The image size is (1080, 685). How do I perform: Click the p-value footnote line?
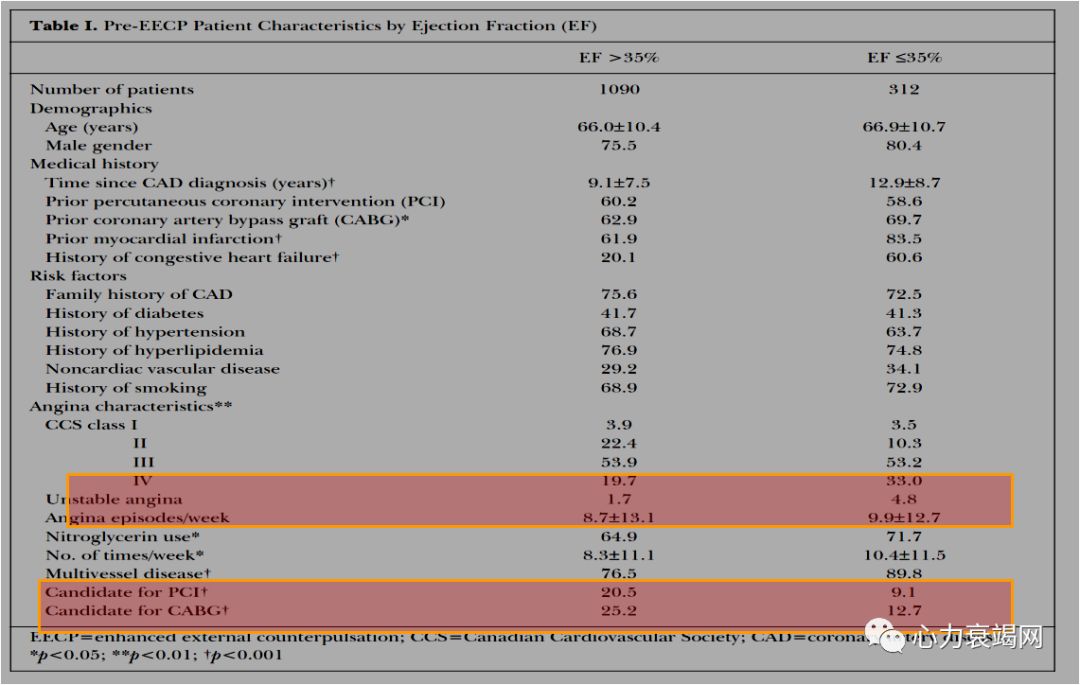point(155,655)
